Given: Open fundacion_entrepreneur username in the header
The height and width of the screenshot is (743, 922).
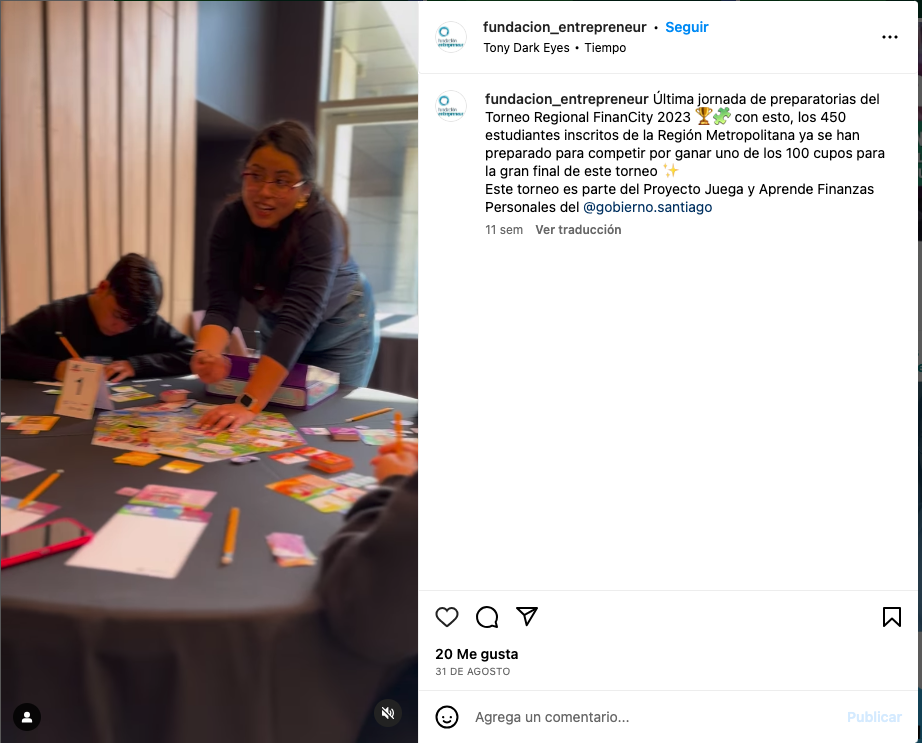Looking at the screenshot, I should tap(564, 27).
